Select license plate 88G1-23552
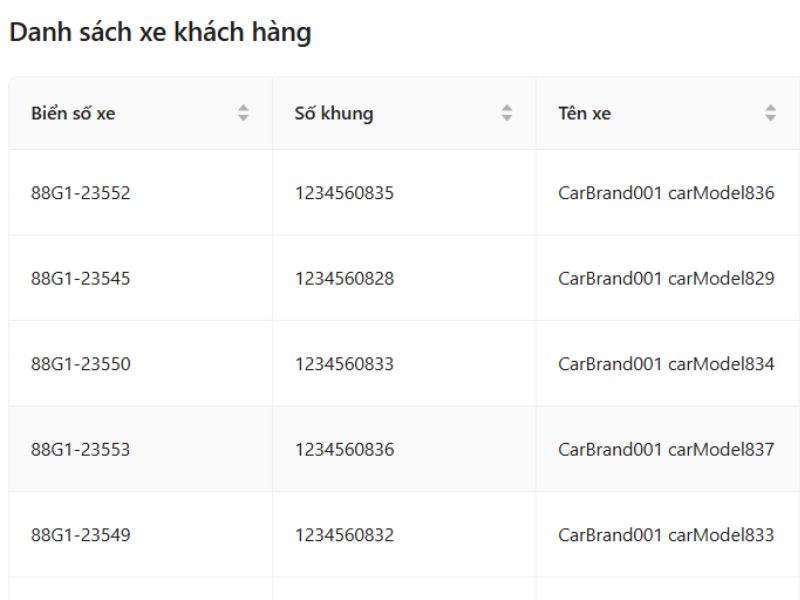 coord(81,193)
